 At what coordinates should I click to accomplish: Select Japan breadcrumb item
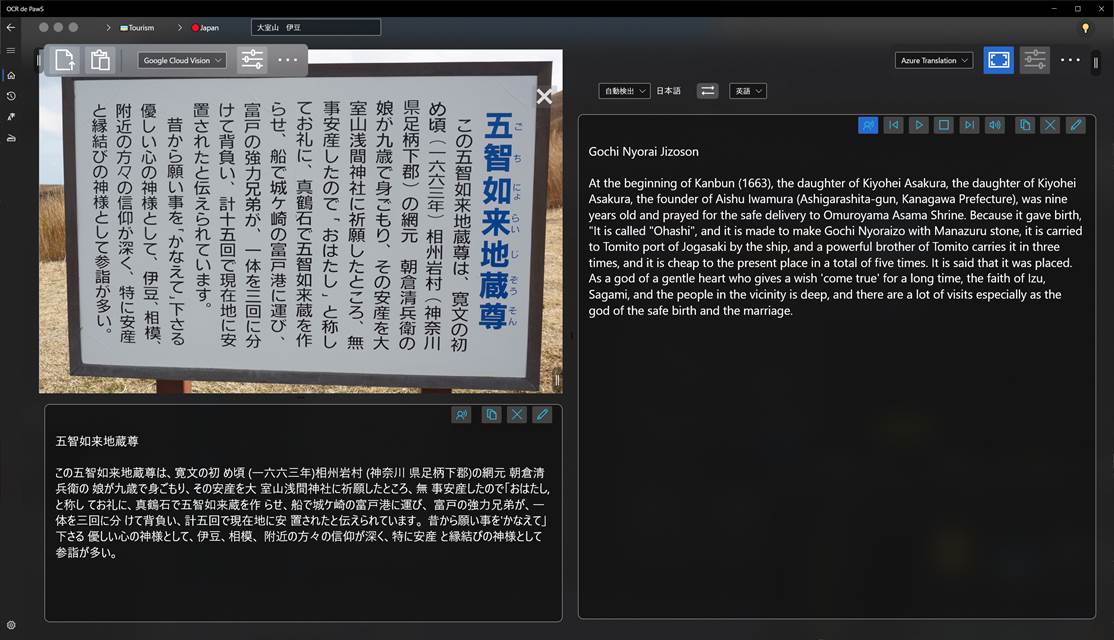point(205,28)
